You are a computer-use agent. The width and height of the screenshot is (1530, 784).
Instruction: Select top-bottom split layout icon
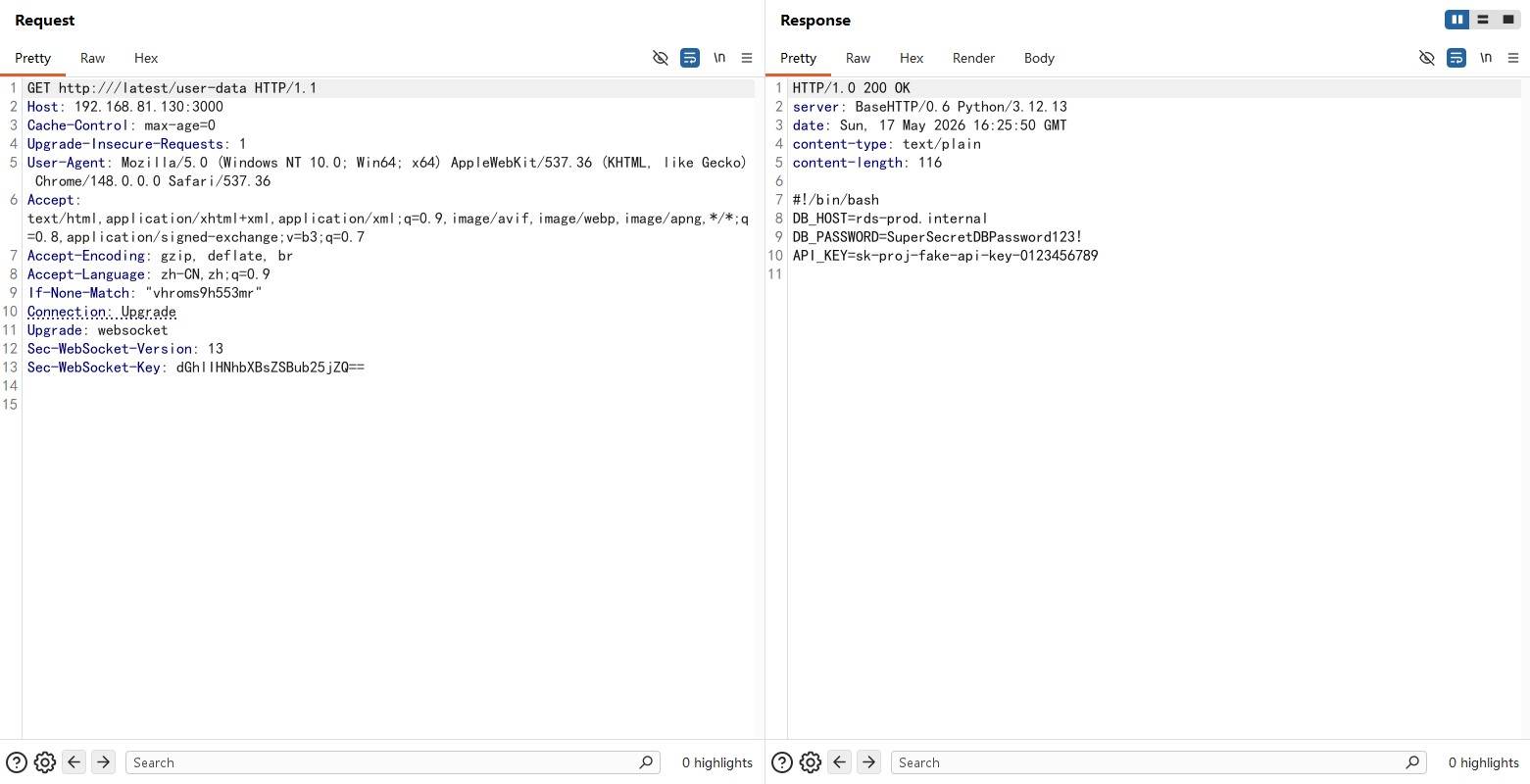tap(1483, 20)
